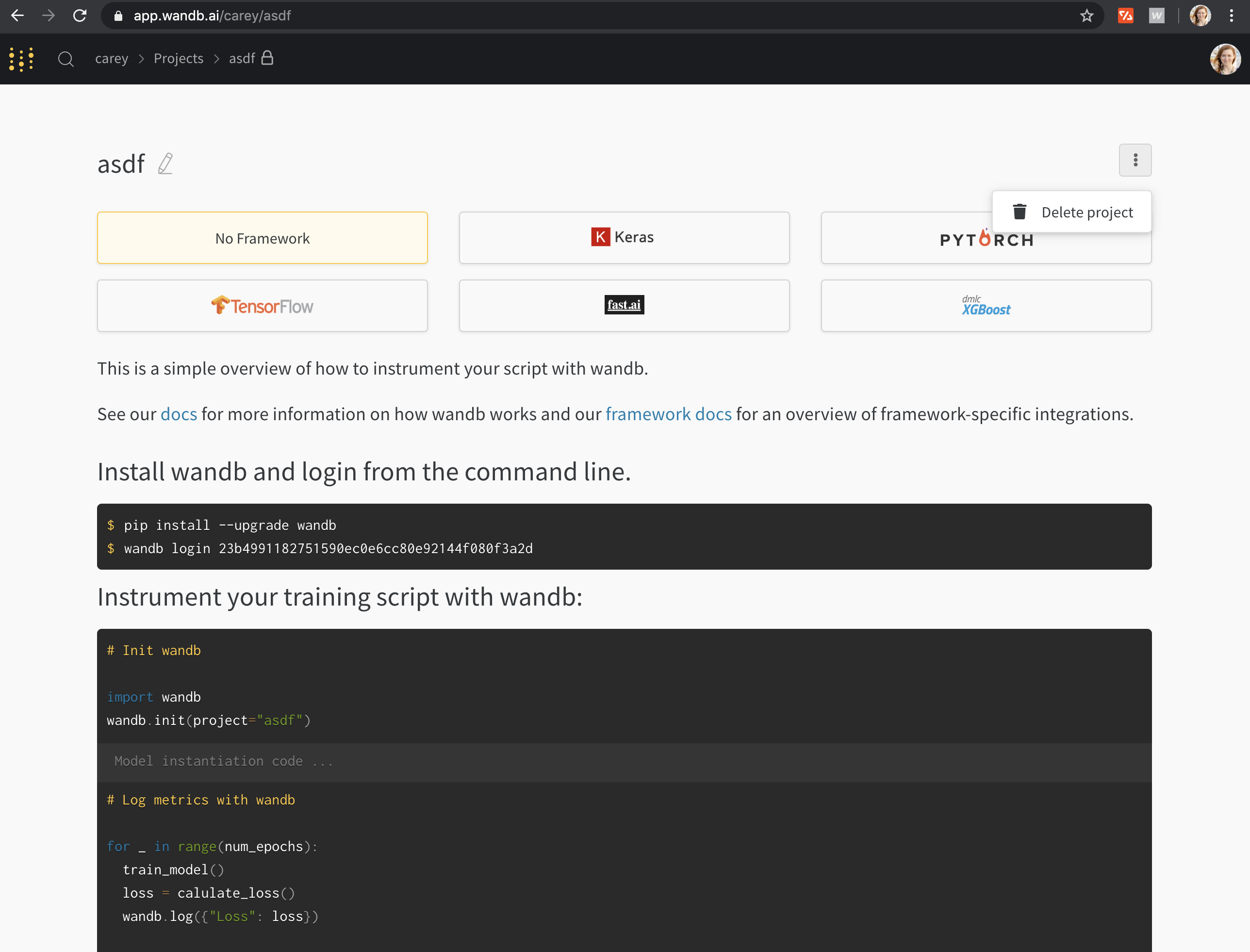The width and height of the screenshot is (1250, 952).
Task: Click the lock icon next to asdf
Action: click(x=268, y=57)
